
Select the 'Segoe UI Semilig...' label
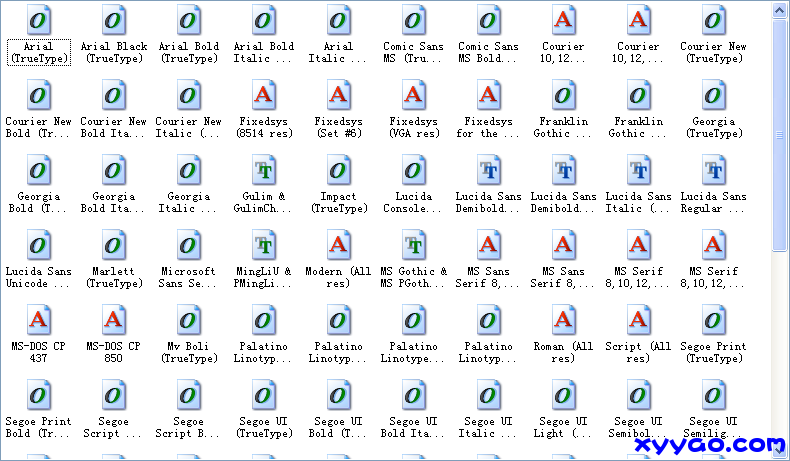coord(713,428)
